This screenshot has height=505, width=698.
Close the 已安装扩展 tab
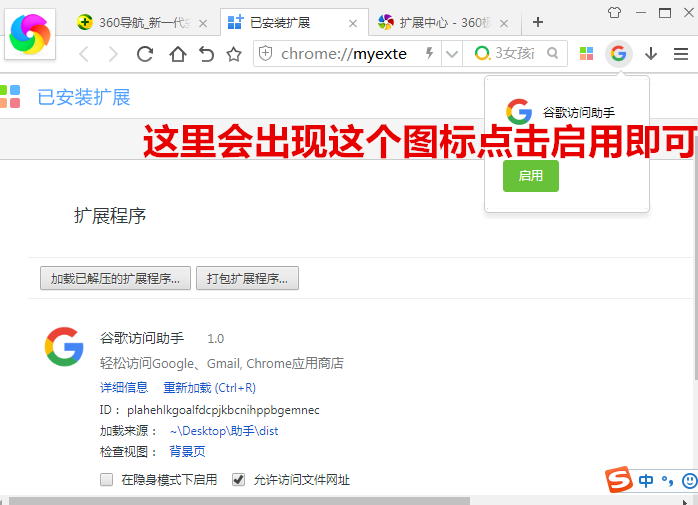pos(353,23)
